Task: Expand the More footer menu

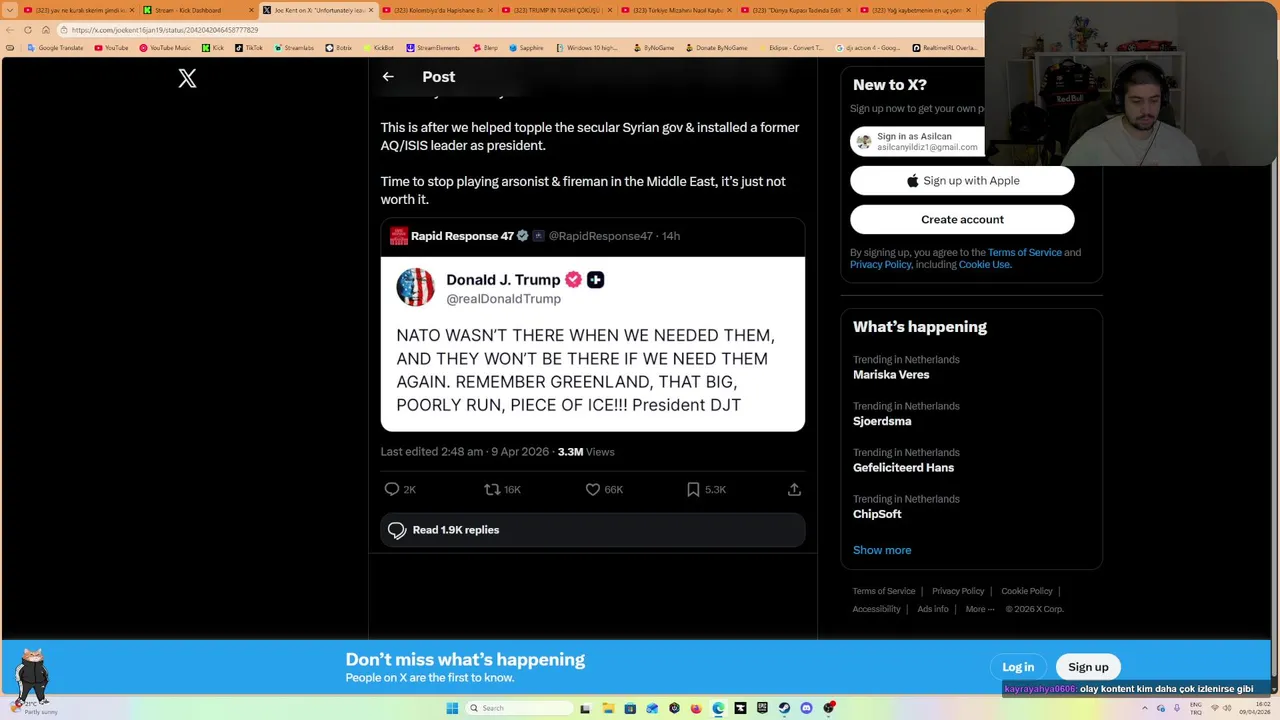Action: click(980, 609)
